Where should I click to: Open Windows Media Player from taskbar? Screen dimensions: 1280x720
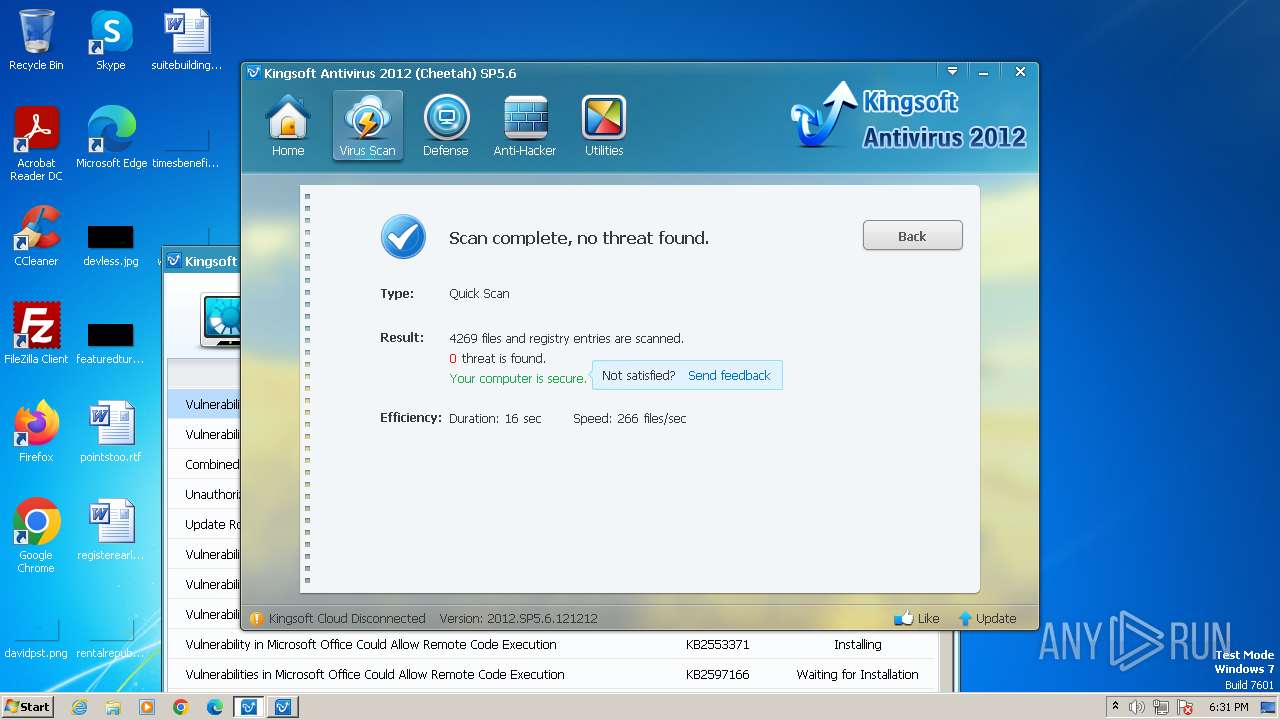click(x=147, y=707)
